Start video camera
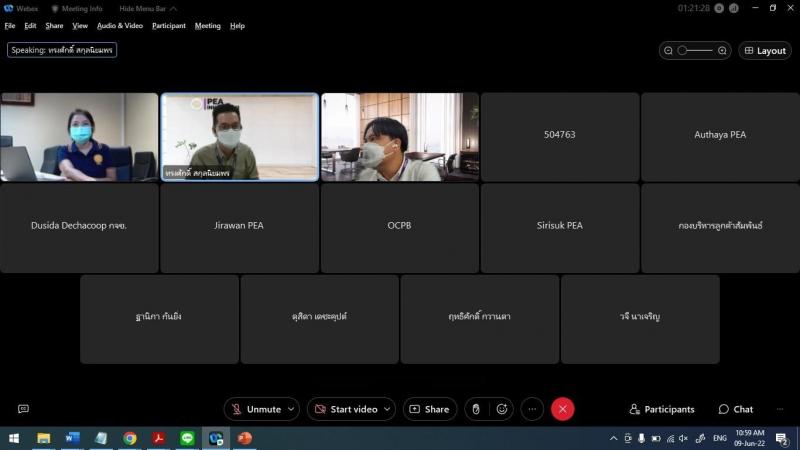Image resolution: width=800 pixels, height=450 pixels. pos(345,409)
